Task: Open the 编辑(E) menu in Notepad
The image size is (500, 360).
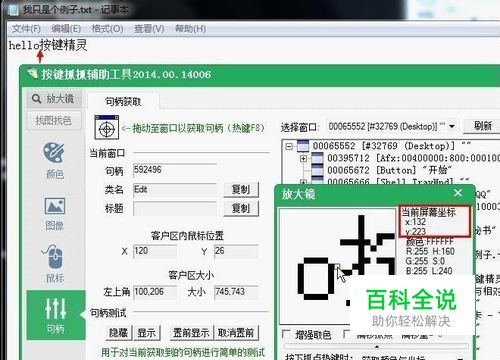Action: 66,29
